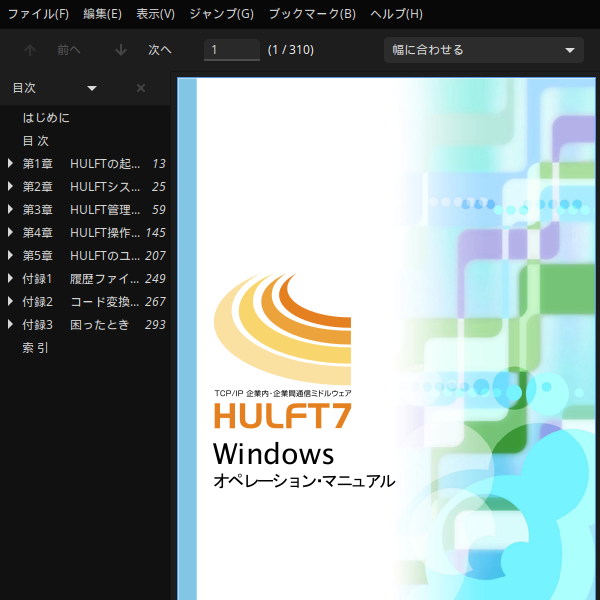The height and width of the screenshot is (600, 600).
Task: Select the 索 引 outline entry
Action: coord(35,347)
